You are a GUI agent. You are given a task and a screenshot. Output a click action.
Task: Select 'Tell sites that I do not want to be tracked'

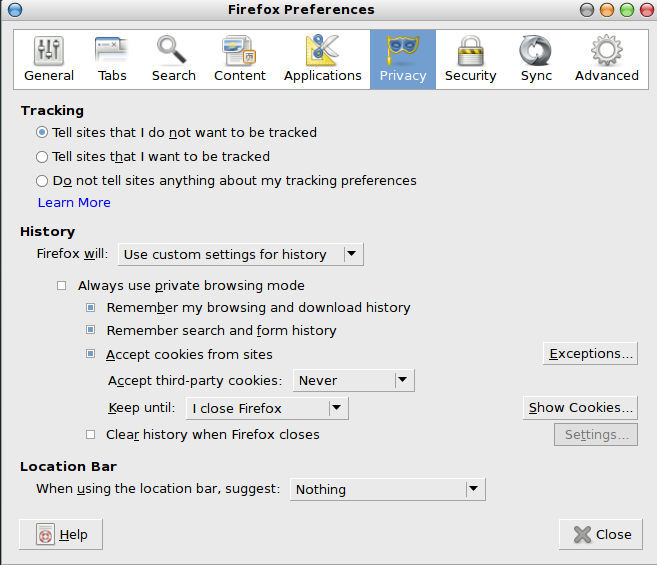tap(41, 132)
